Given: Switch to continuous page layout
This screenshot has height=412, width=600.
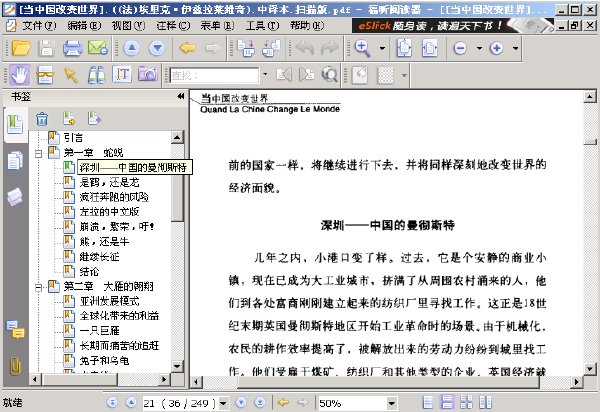Looking at the screenshot, I should 447,402.
